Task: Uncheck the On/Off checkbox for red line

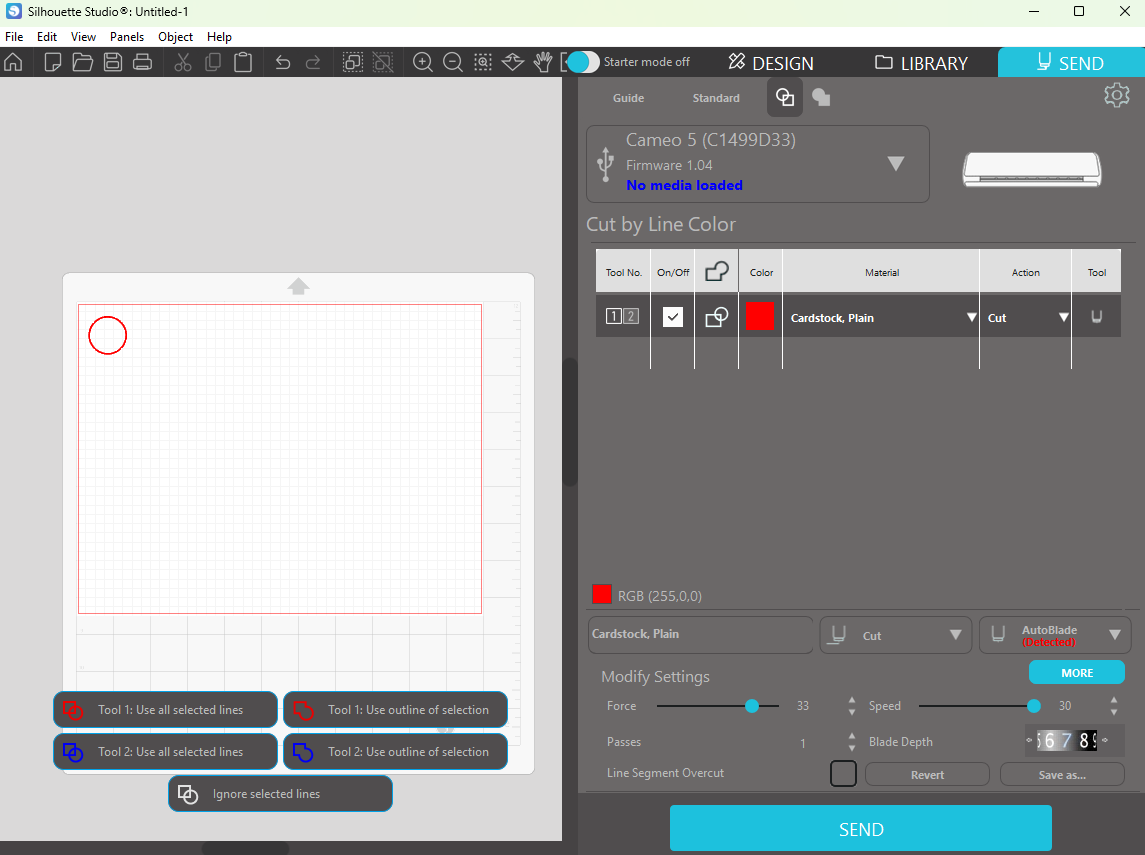Action: [673, 317]
